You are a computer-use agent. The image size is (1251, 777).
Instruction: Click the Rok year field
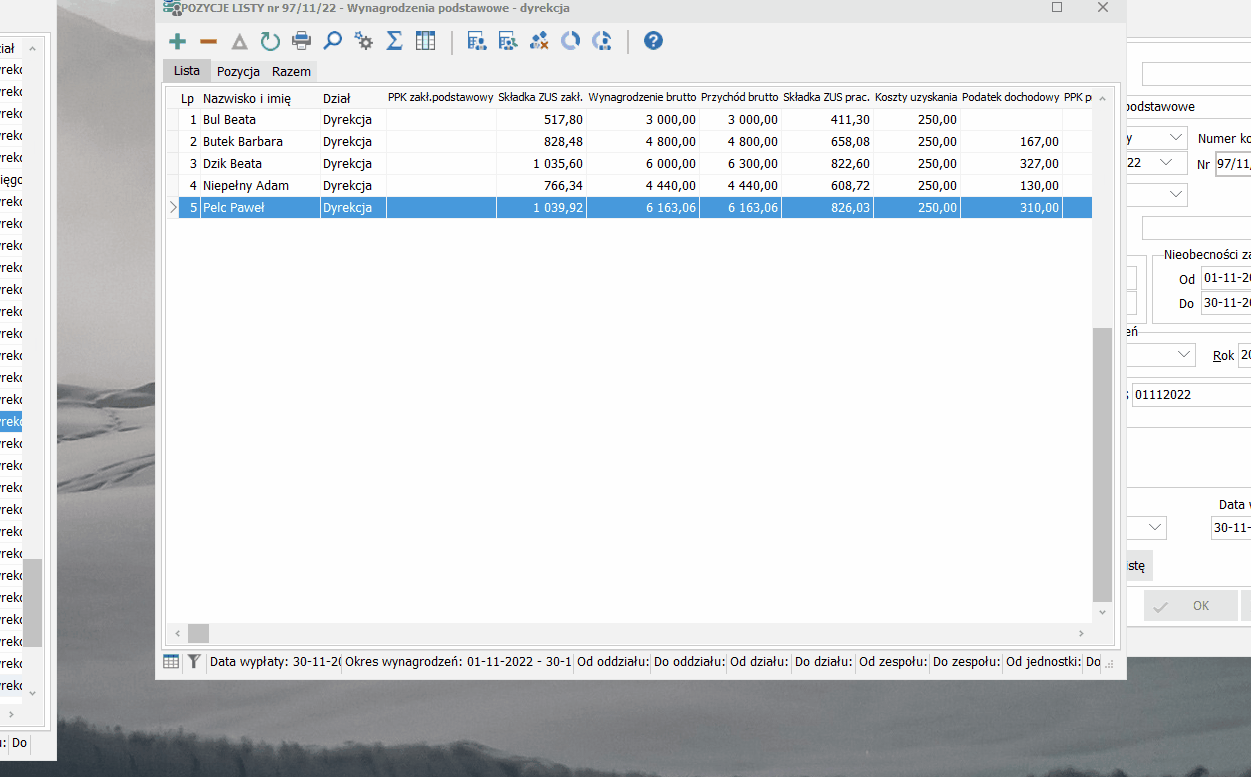pyautogui.click(x=1244, y=355)
